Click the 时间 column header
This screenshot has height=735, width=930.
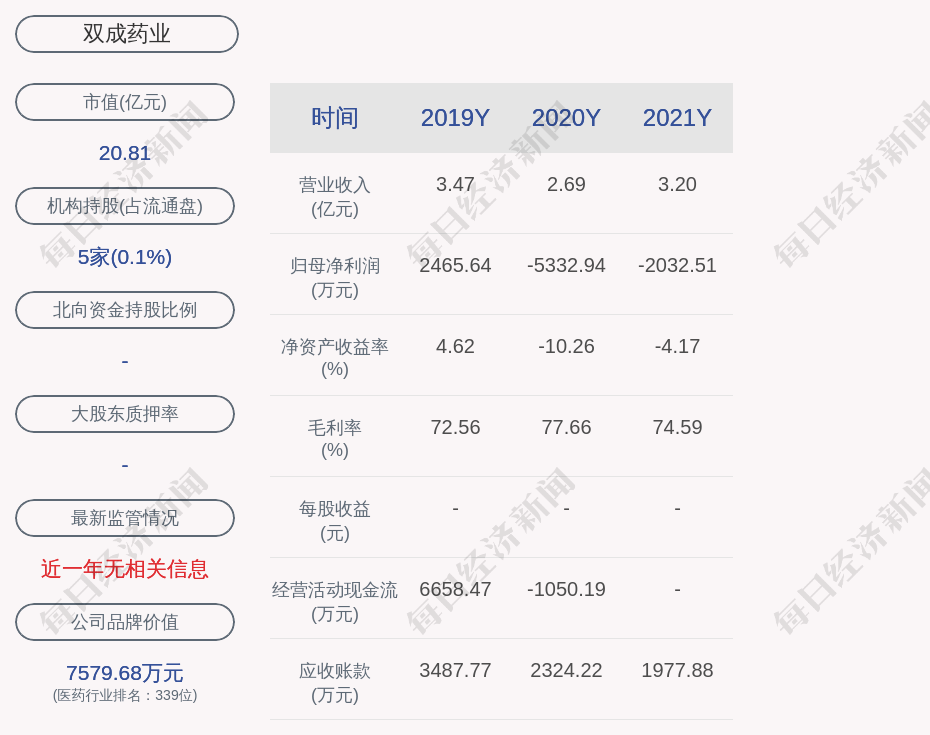[x=335, y=117]
